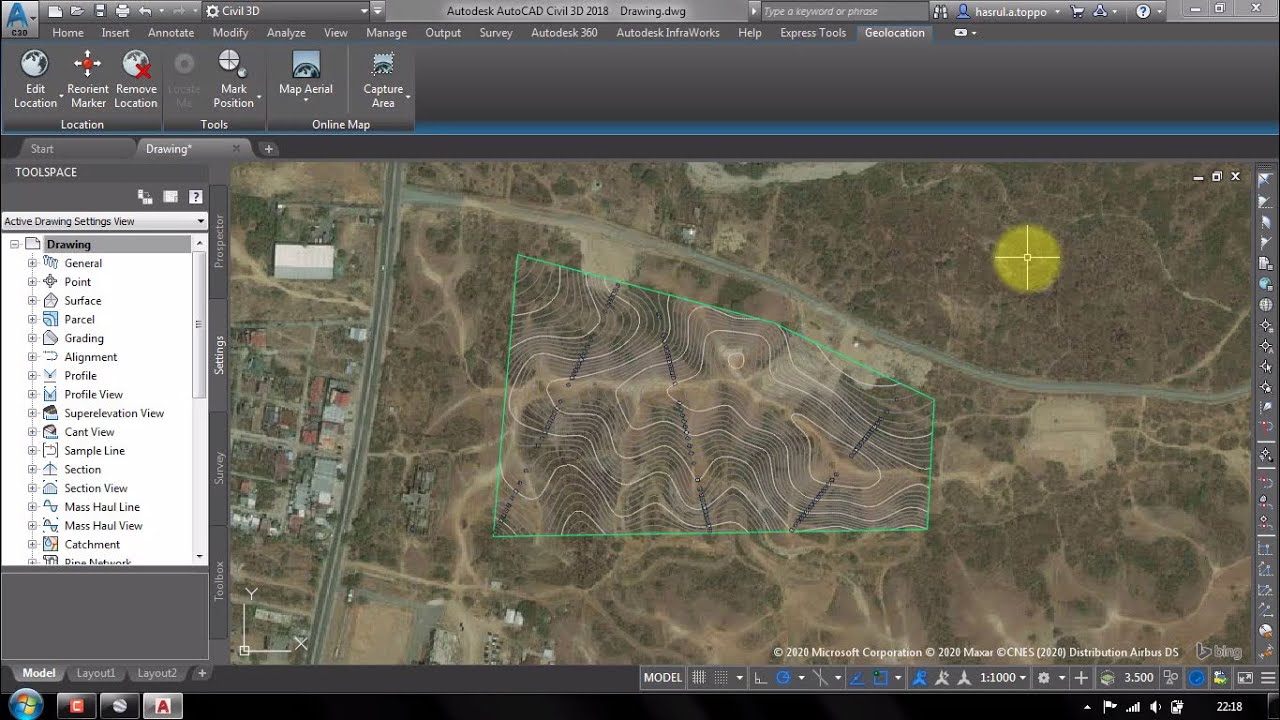Open the Survey side tab in Toolspace
1280x720 pixels.
pyautogui.click(x=220, y=468)
